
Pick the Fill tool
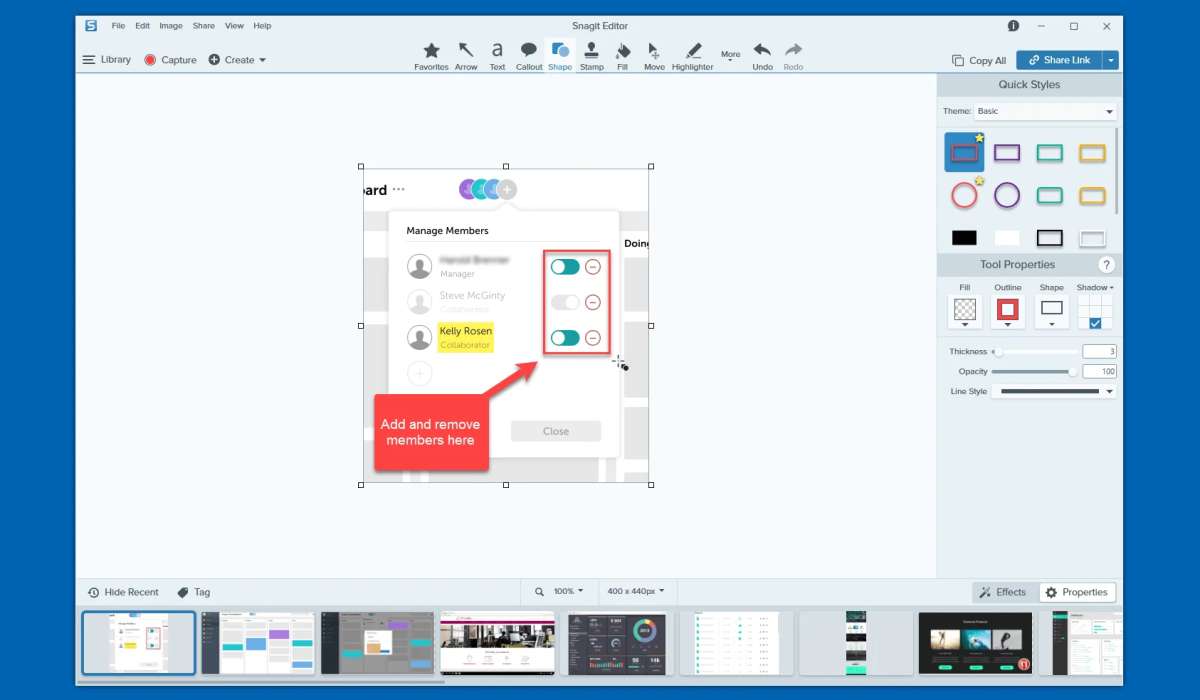click(622, 55)
